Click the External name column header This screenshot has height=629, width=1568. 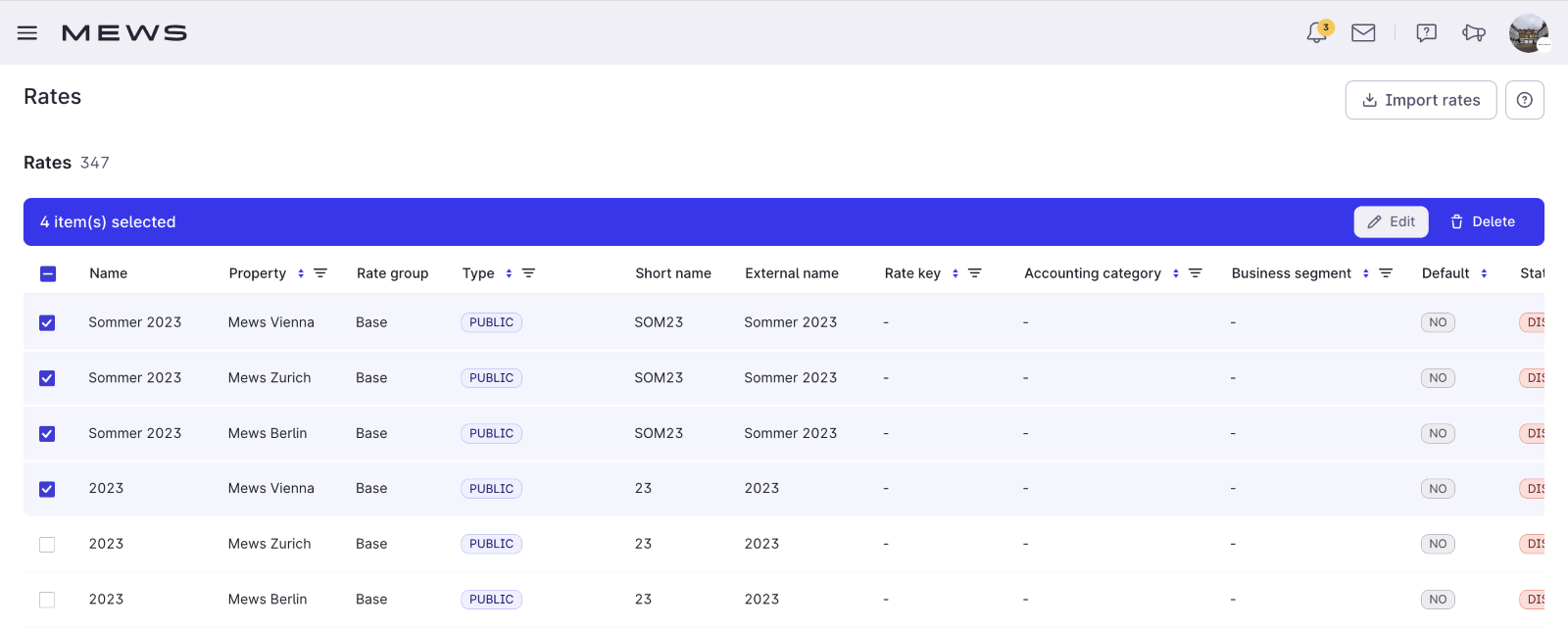(x=792, y=273)
